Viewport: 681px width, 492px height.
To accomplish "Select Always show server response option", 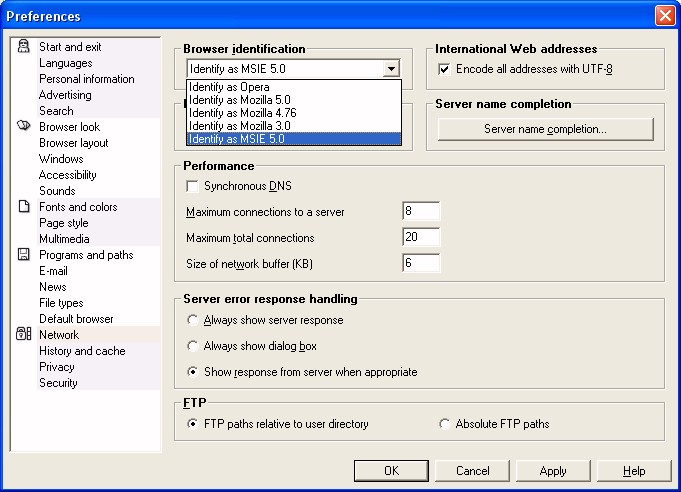I will [192, 320].
